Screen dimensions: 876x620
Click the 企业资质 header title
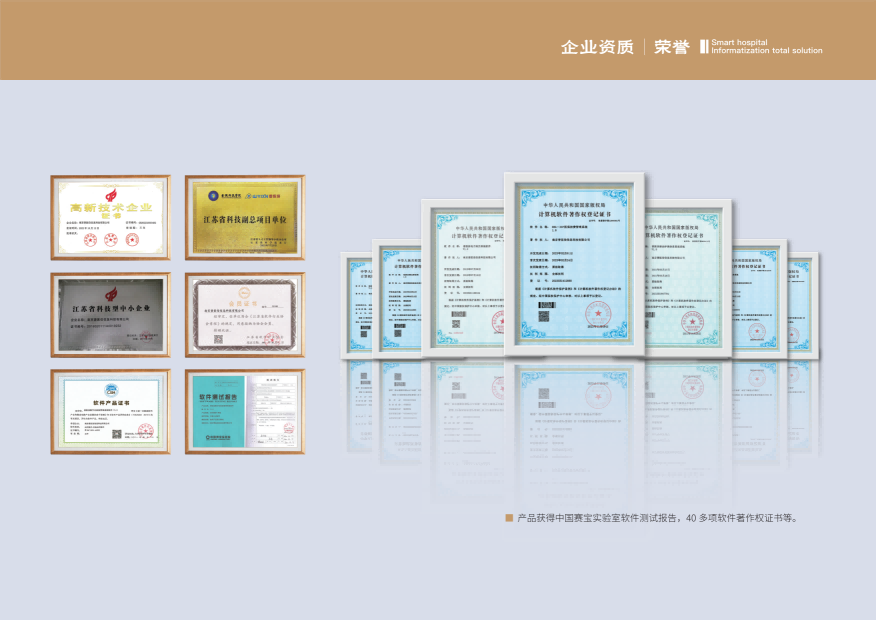click(597, 47)
